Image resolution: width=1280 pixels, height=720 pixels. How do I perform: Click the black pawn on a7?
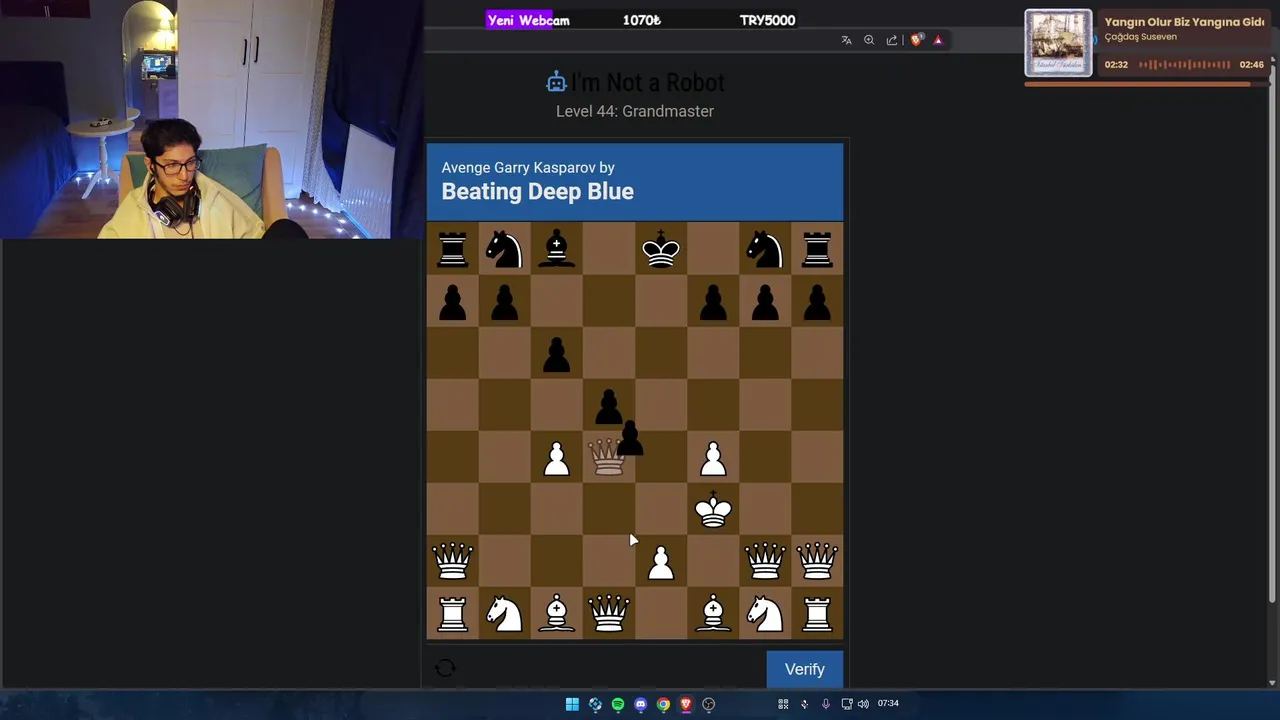pos(452,303)
